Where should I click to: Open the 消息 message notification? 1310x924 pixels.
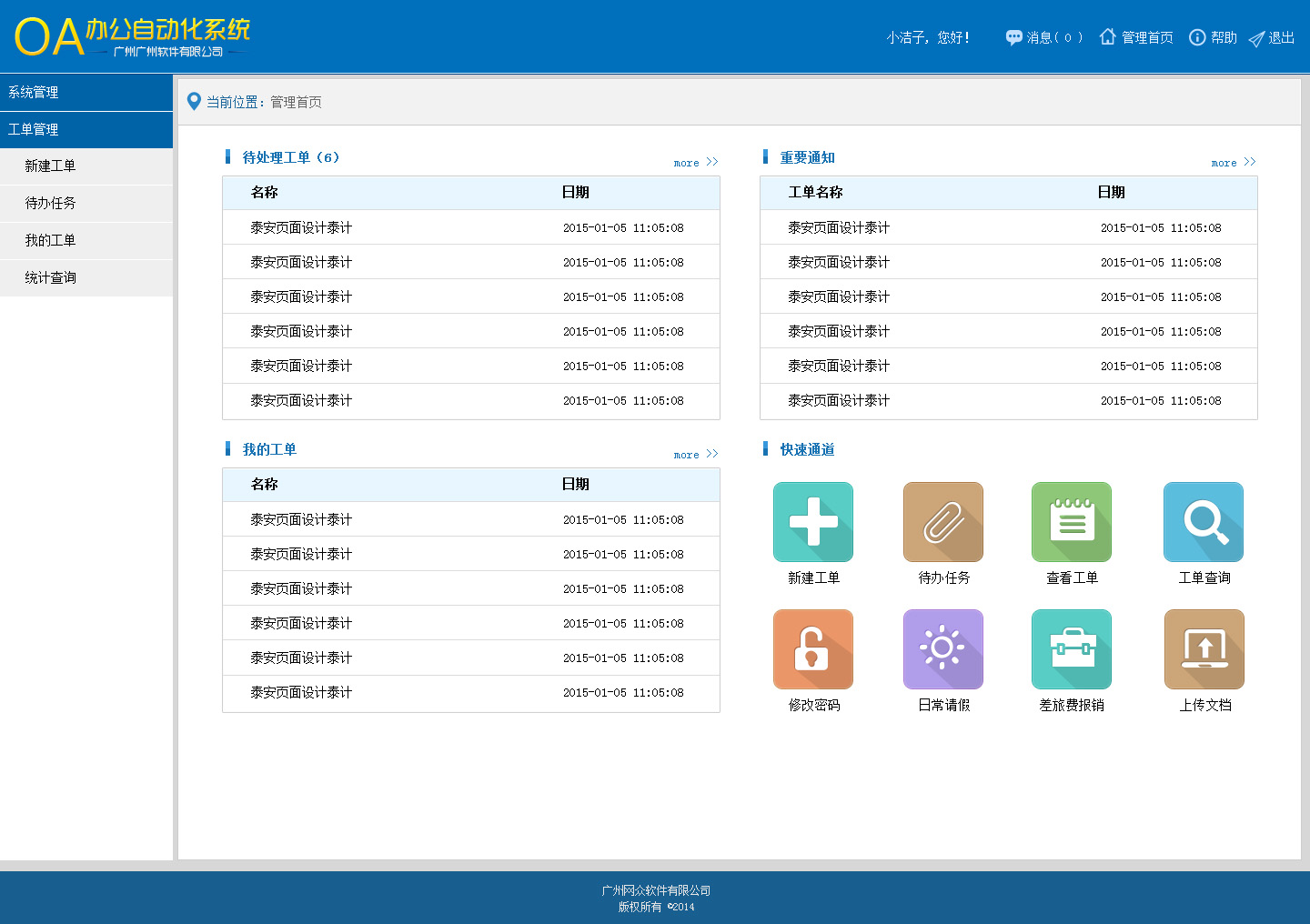(x=1043, y=37)
